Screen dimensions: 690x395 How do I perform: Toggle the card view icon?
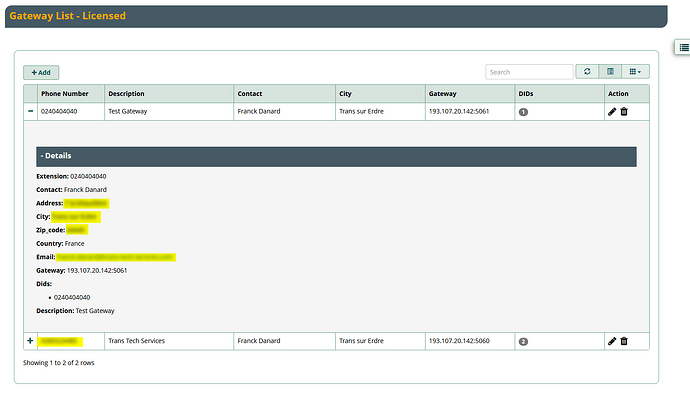610,72
